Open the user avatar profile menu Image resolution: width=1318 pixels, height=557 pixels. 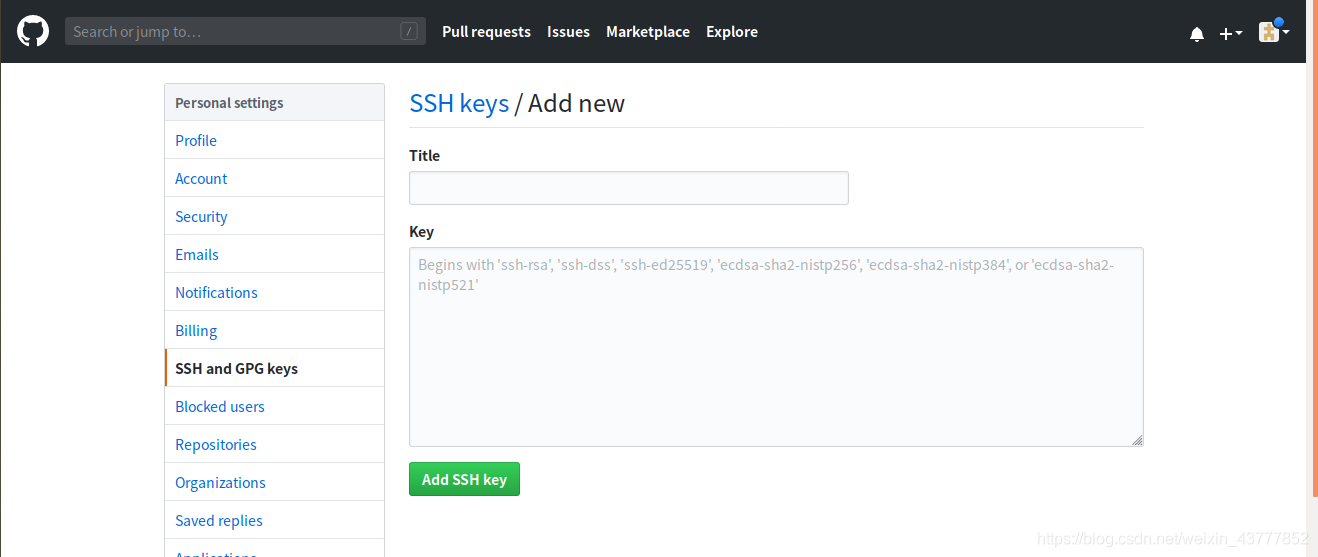[x=1273, y=31]
